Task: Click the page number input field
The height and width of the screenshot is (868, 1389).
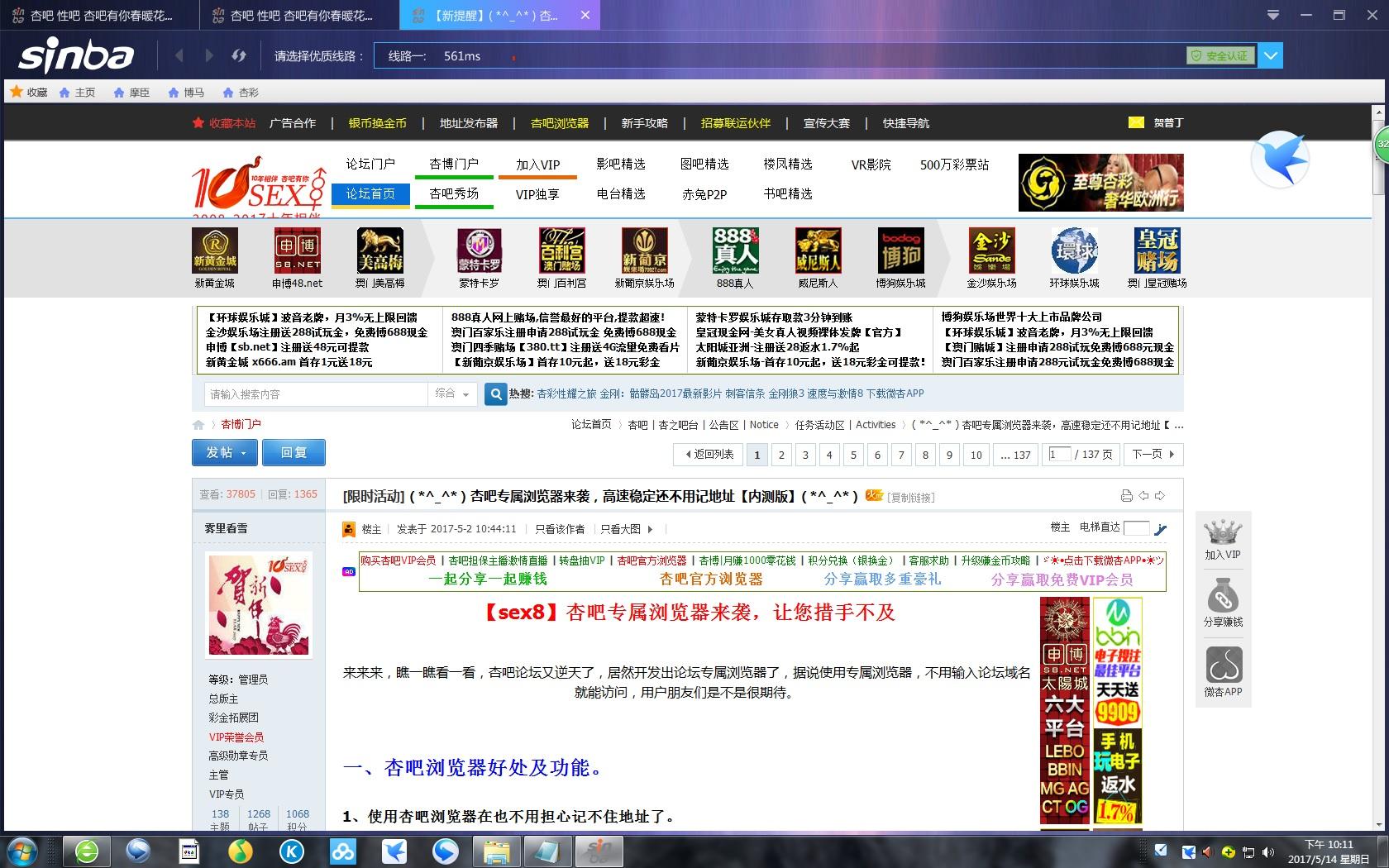Action: [1059, 454]
